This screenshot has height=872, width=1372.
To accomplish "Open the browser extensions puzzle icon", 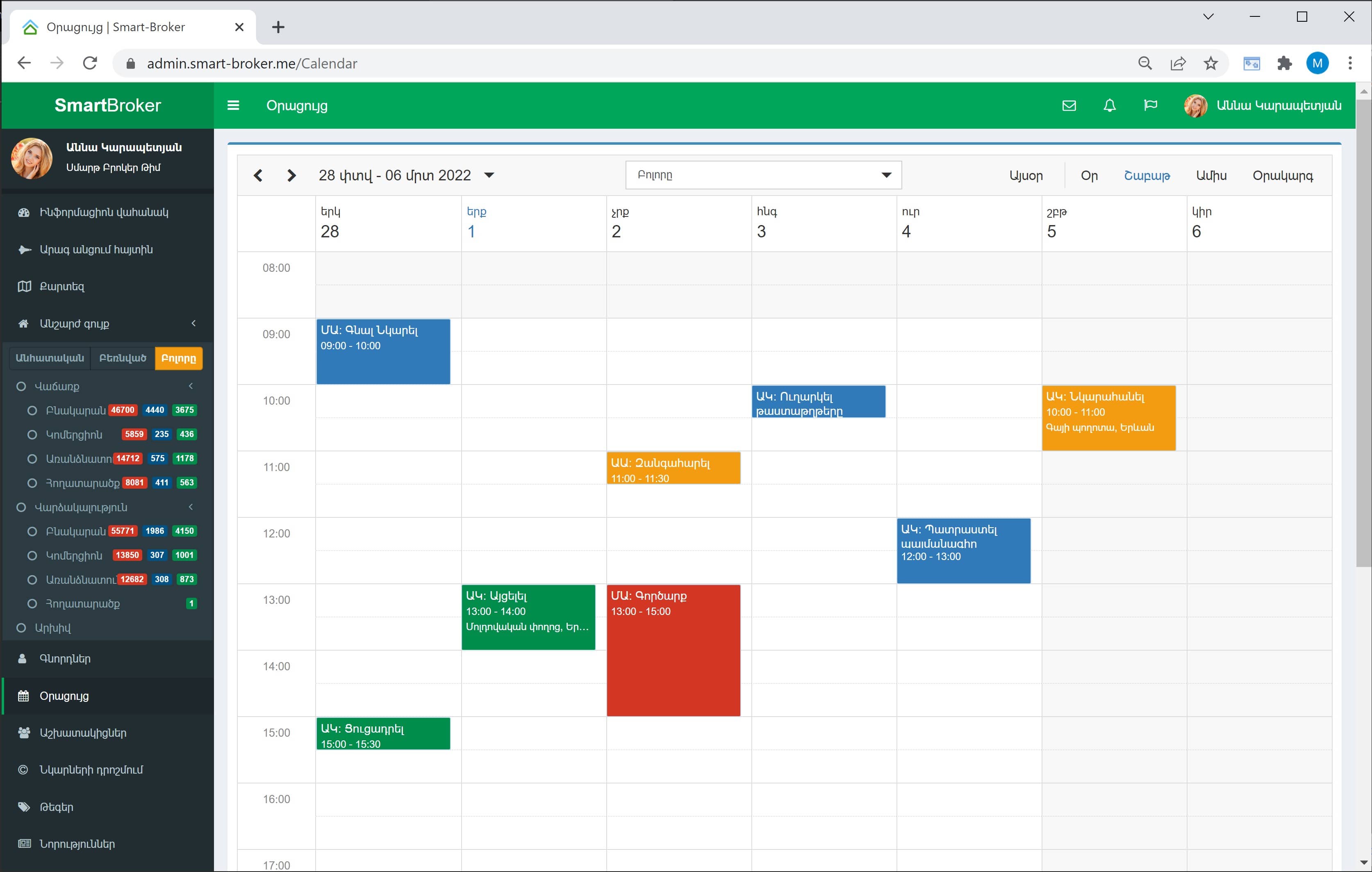I will click(1284, 63).
